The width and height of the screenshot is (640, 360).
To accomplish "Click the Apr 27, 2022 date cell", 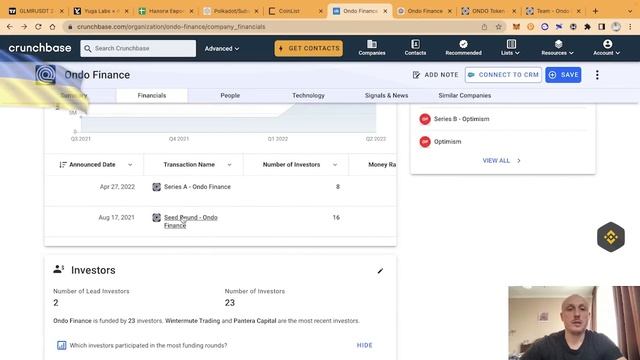I will tap(117, 187).
